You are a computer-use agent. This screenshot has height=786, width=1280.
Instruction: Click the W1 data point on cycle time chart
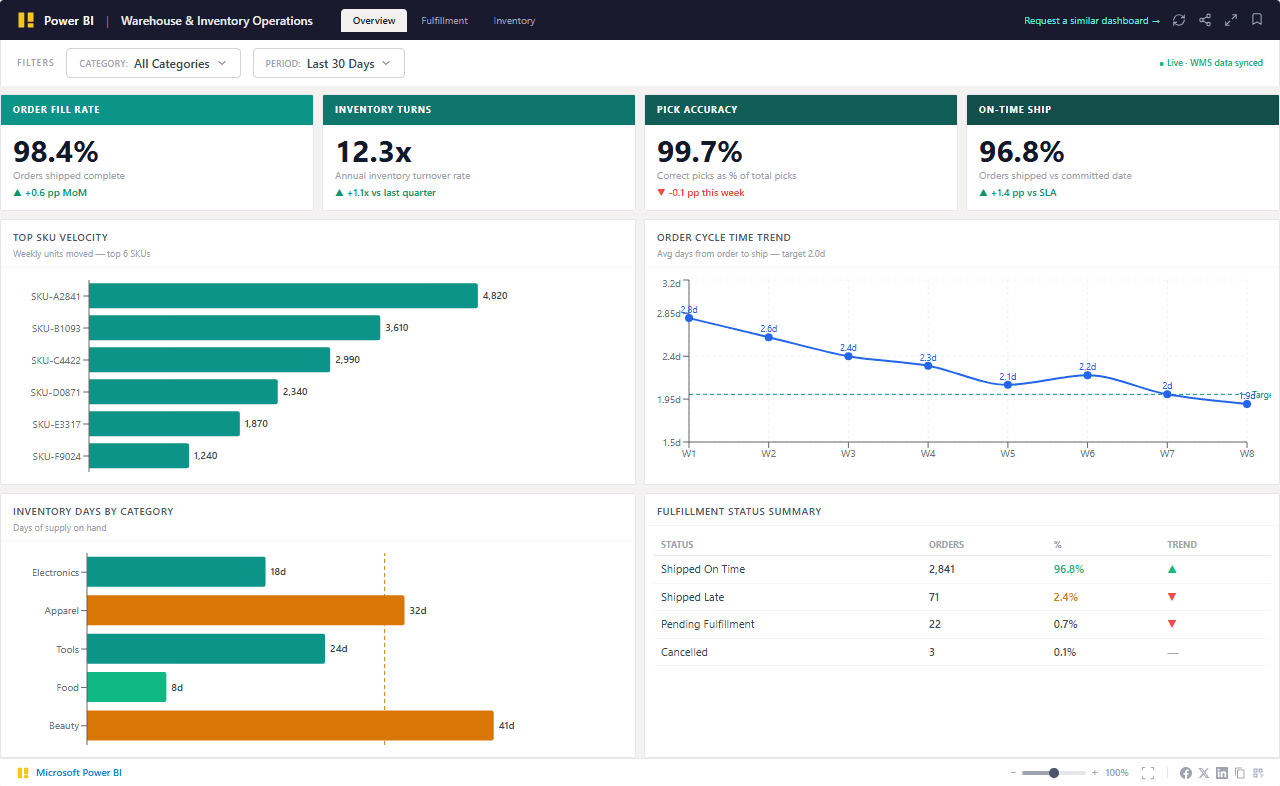689,318
